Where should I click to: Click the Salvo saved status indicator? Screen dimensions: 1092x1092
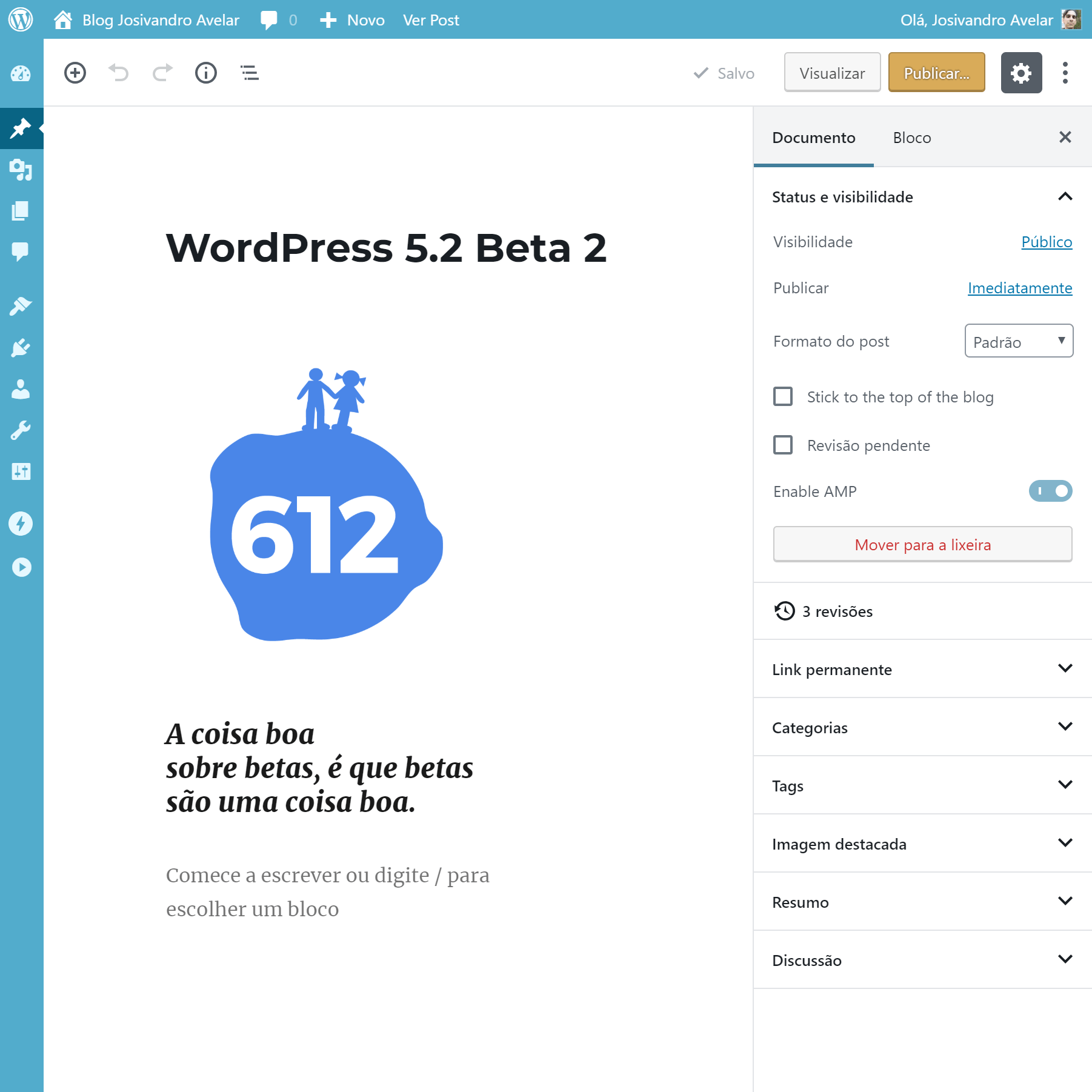[x=724, y=73]
